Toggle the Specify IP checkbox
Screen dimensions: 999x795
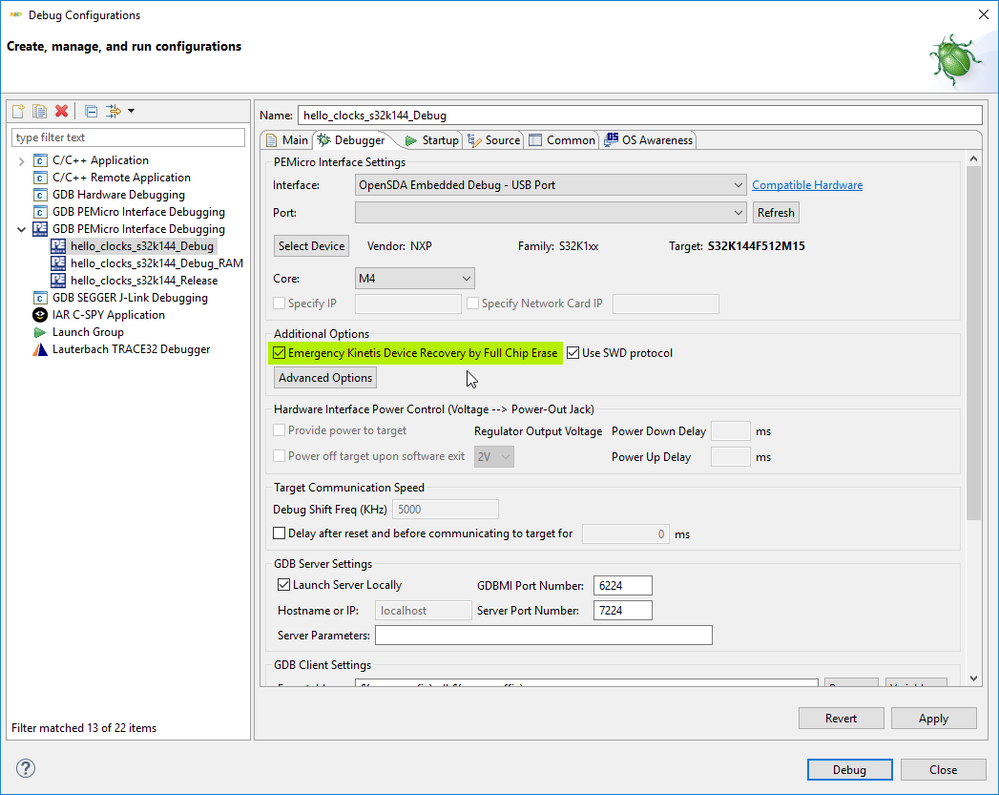tap(279, 303)
